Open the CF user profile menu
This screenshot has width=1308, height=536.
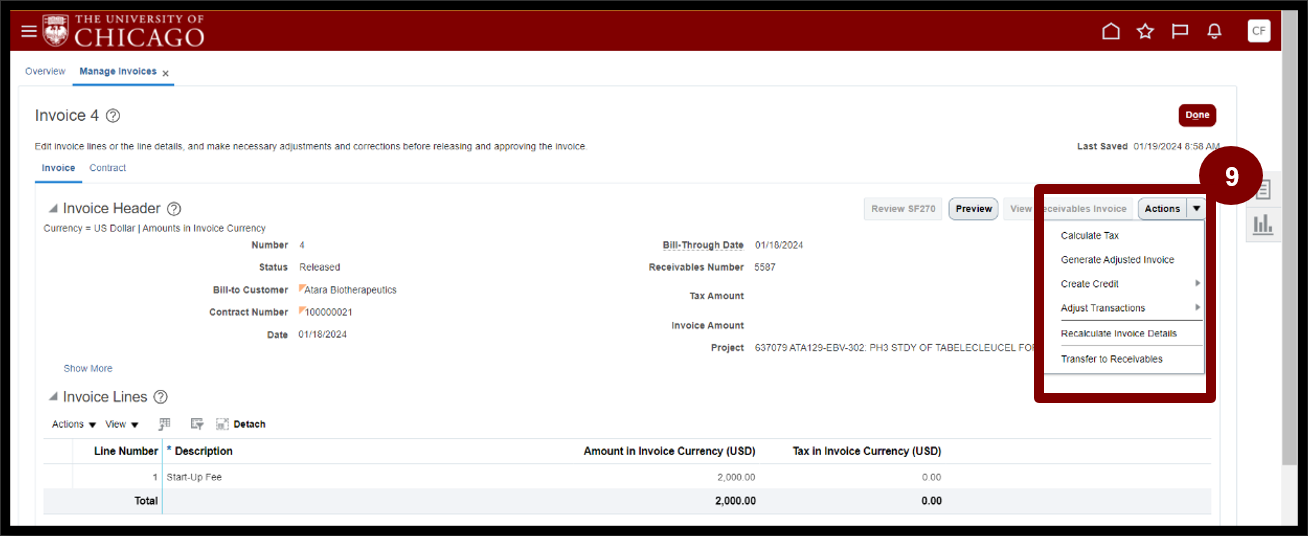(1259, 31)
